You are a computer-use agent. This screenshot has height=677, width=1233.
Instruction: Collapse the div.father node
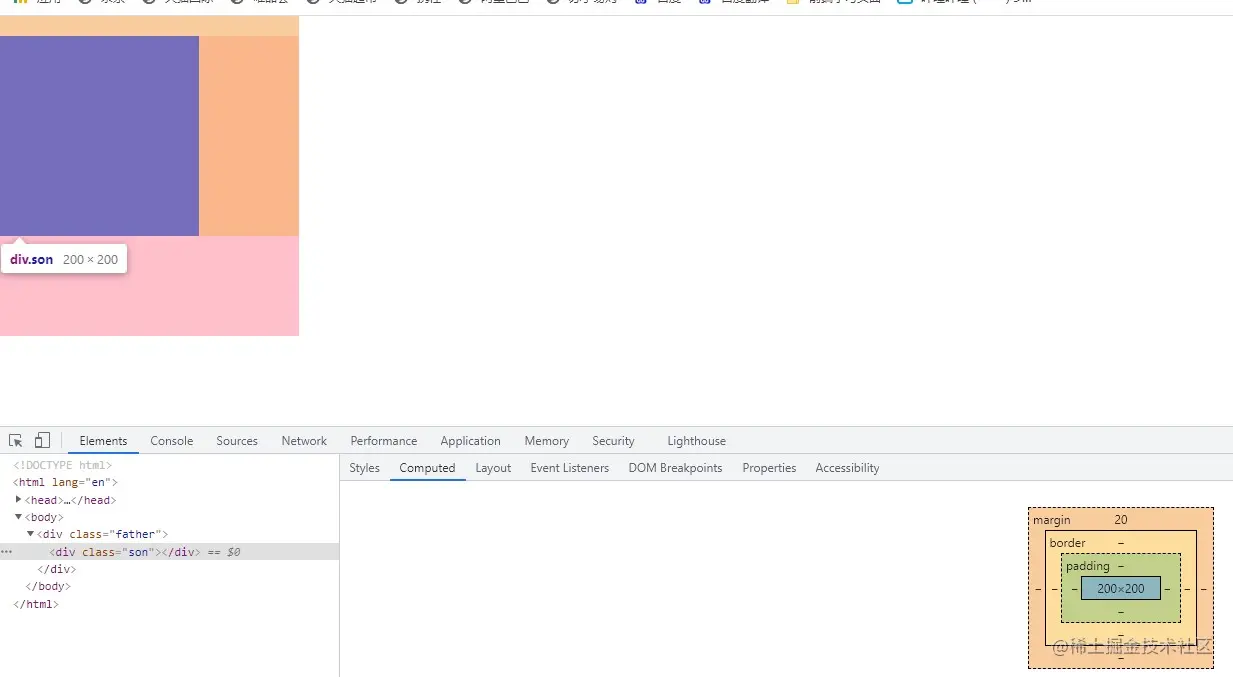[31, 534]
